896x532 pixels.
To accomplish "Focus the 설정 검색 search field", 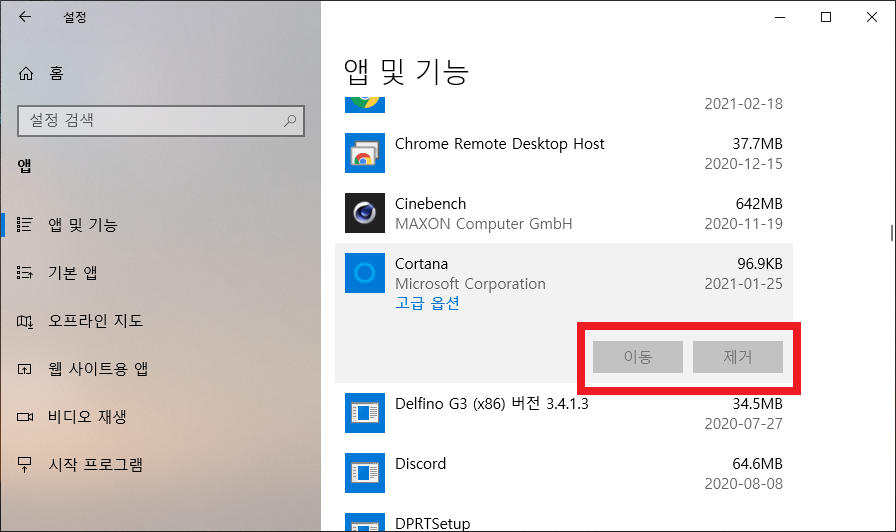I will click(161, 121).
